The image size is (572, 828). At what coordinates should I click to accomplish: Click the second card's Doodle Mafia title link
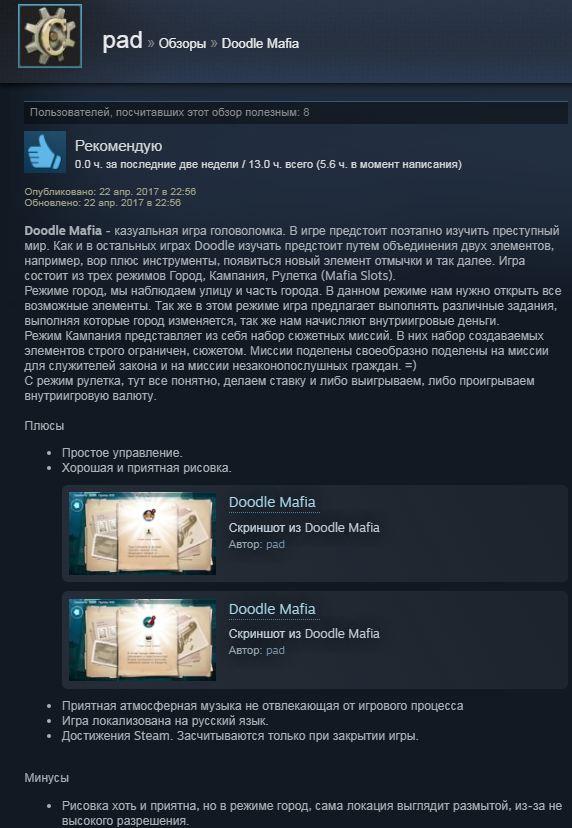272,609
